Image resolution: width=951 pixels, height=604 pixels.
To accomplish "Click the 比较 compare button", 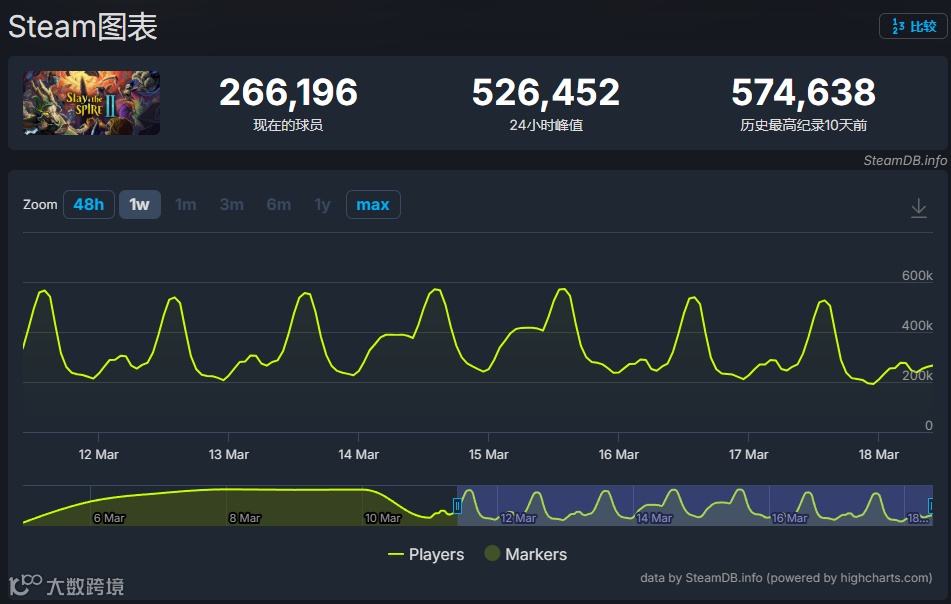I will [x=913, y=26].
